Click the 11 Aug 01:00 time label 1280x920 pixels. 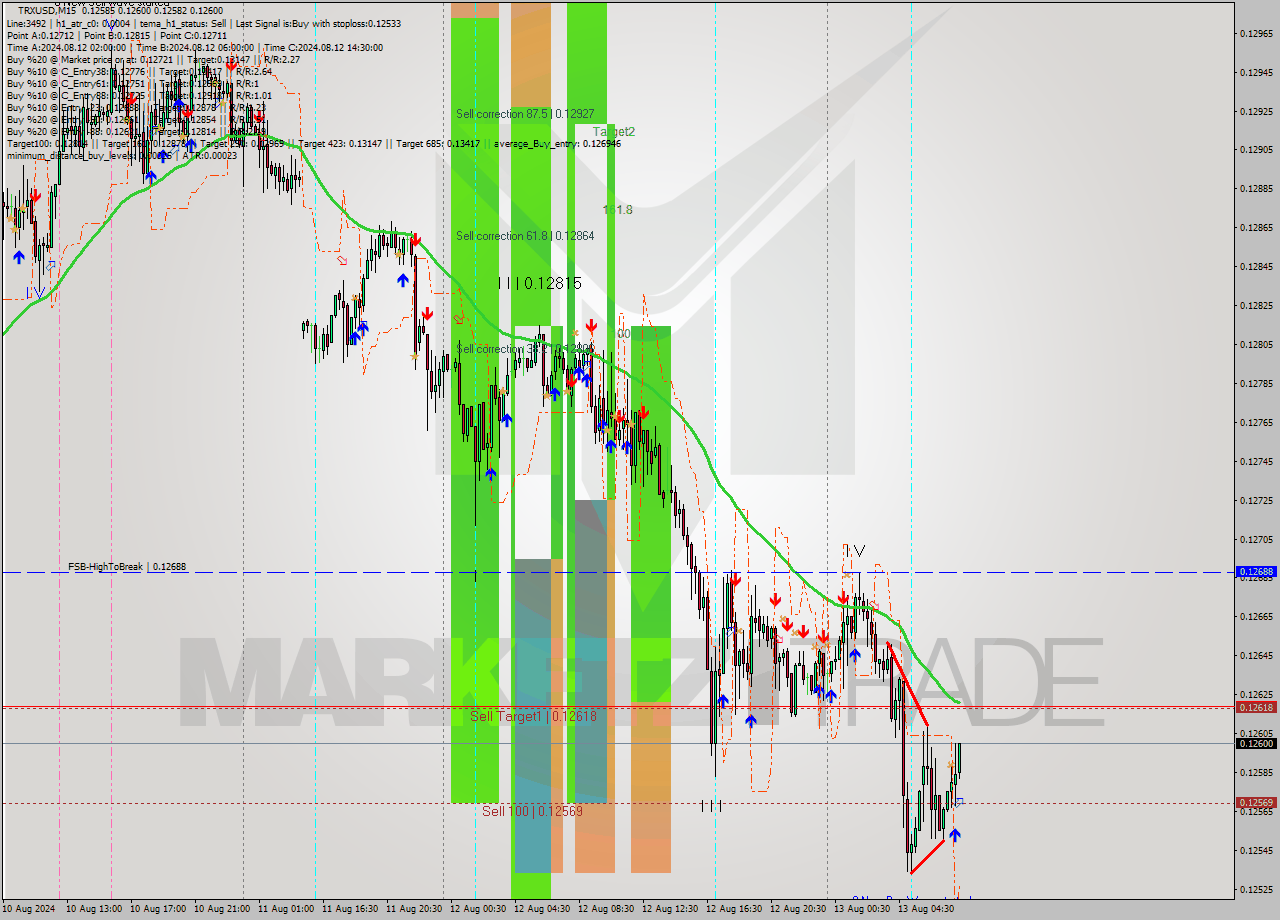click(286, 909)
